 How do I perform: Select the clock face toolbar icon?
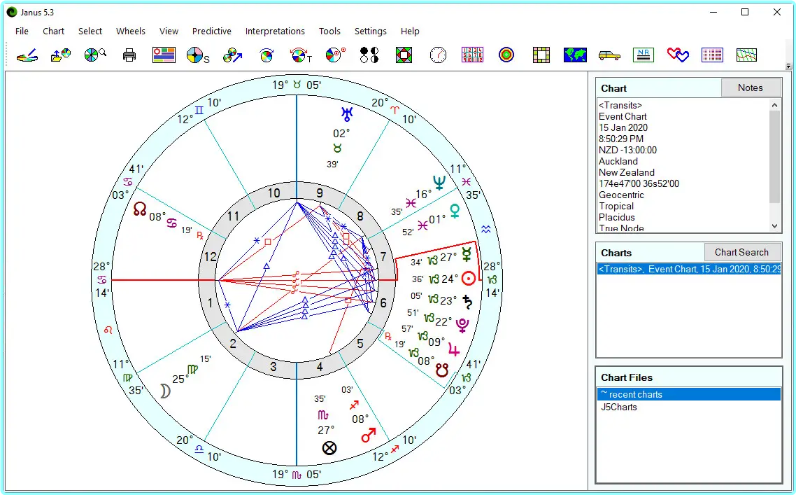point(437,54)
